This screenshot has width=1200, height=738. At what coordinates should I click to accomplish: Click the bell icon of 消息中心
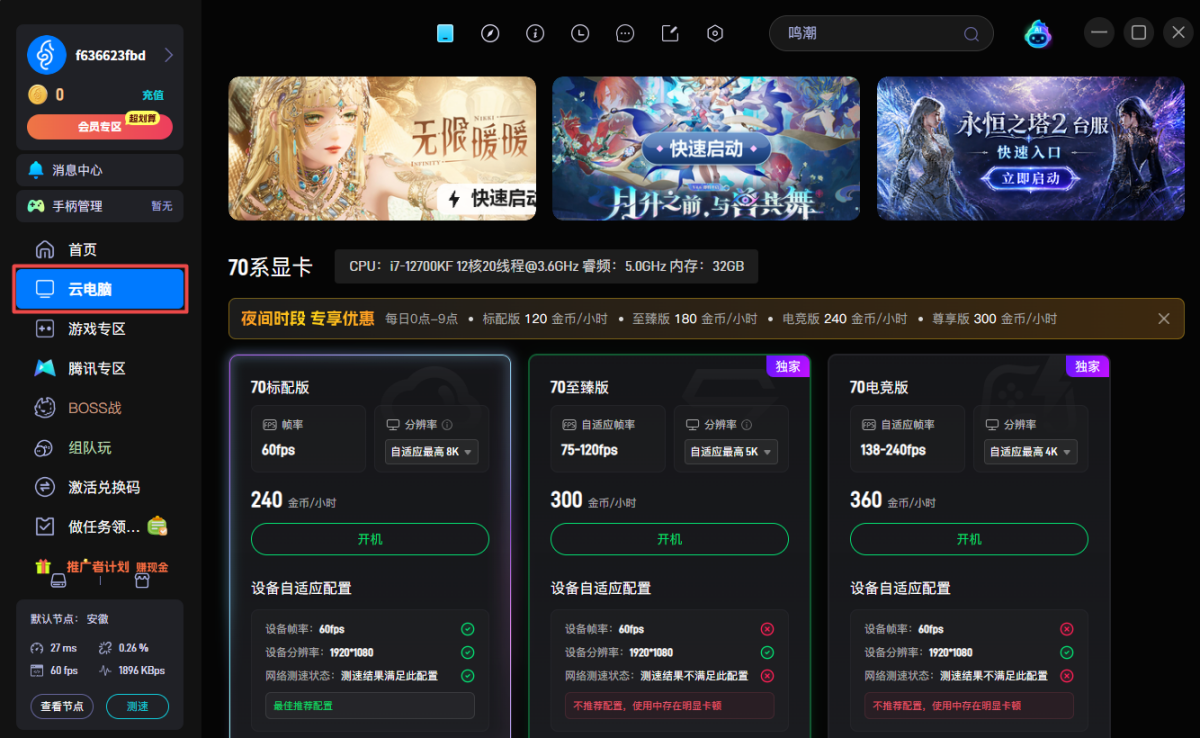(36, 170)
